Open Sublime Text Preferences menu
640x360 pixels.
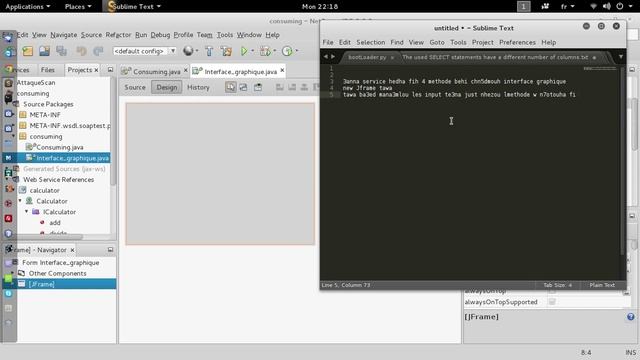click(x=517, y=42)
